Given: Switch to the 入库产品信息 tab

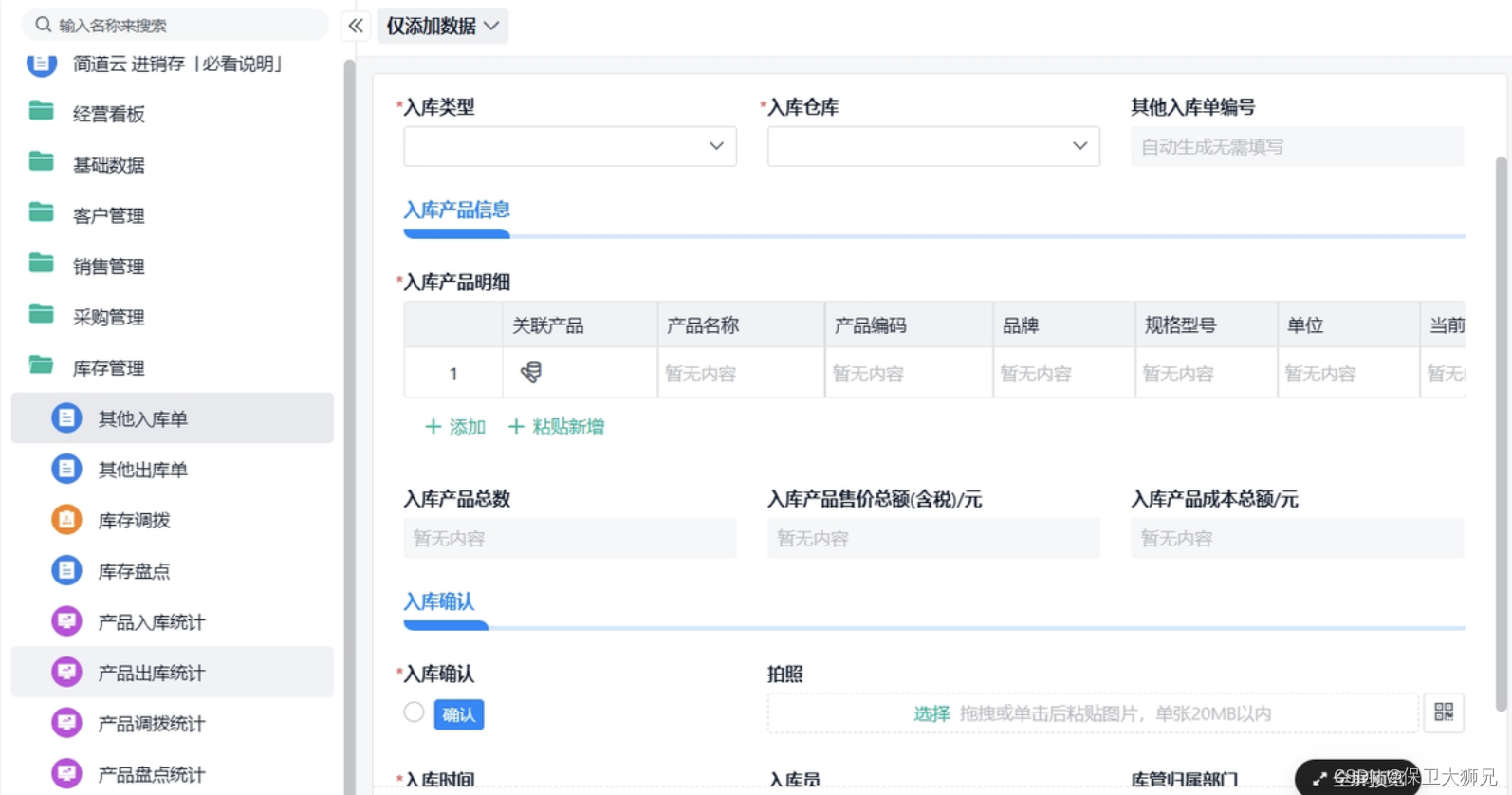Looking at the screenshot, I should pos(456,211).
